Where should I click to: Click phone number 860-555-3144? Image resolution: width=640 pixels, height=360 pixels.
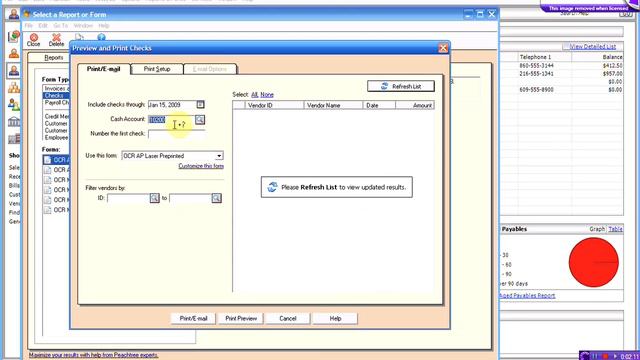pos(536,65)
